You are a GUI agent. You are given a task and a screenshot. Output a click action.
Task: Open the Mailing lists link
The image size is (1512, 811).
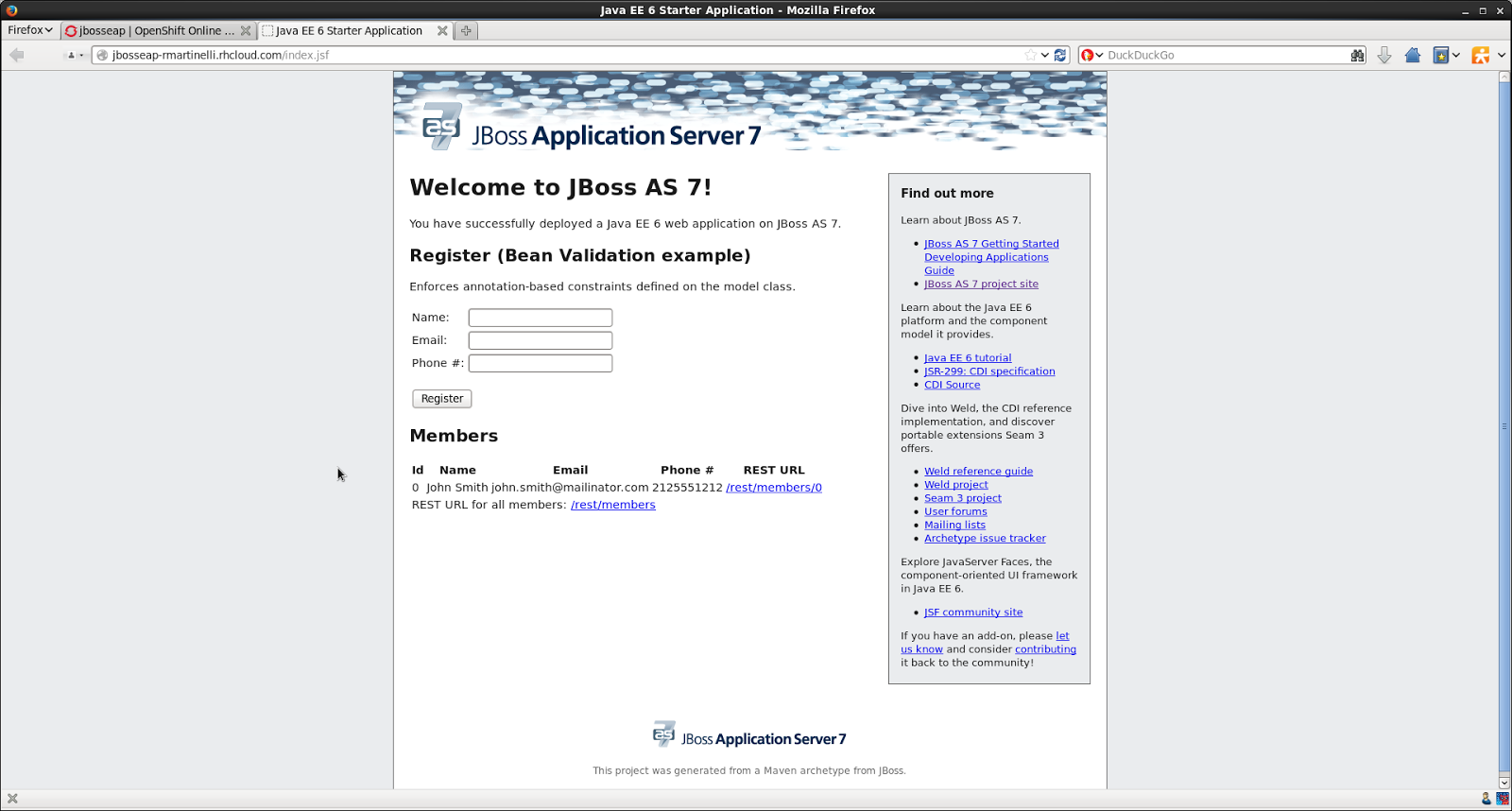[954, 525]
